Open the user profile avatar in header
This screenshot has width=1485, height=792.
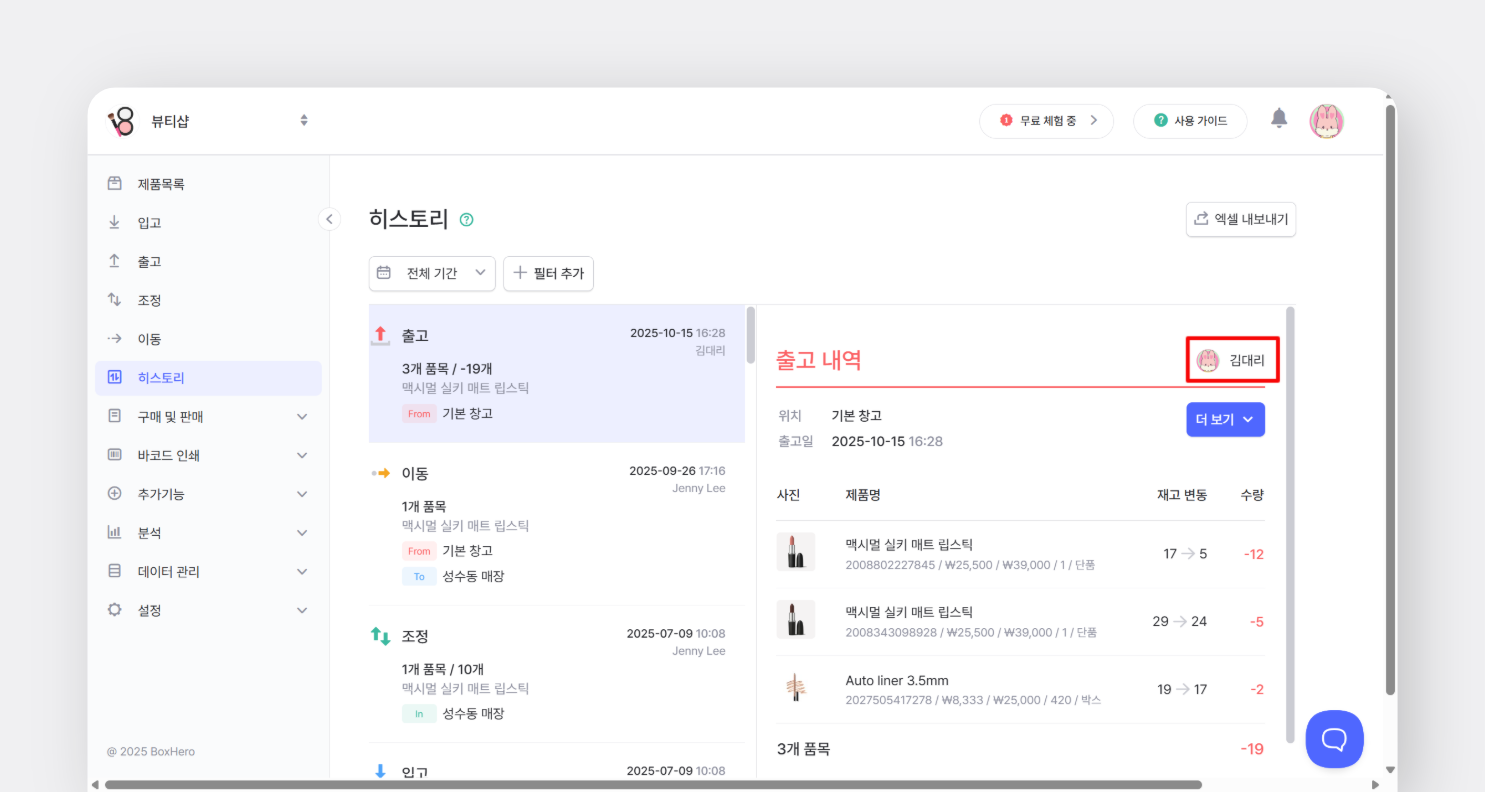[x=1326, y=121]
